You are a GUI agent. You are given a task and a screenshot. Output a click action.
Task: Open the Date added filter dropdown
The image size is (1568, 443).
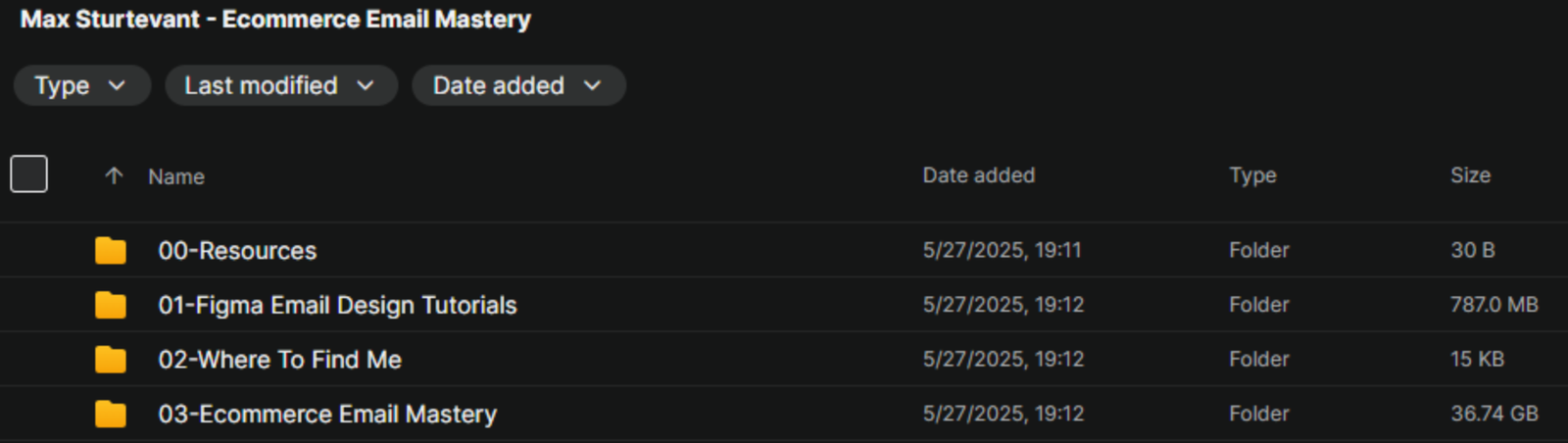517,86
